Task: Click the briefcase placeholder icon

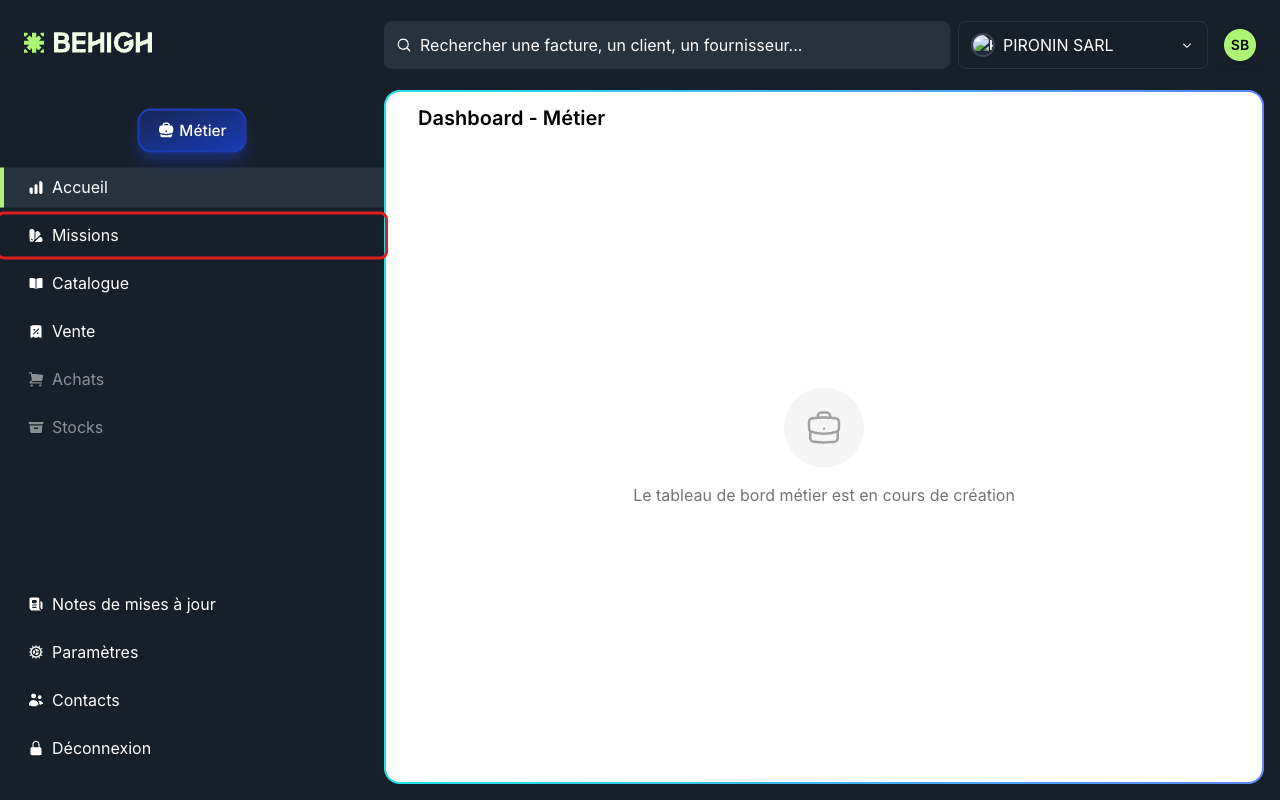Action: [824, 427]
